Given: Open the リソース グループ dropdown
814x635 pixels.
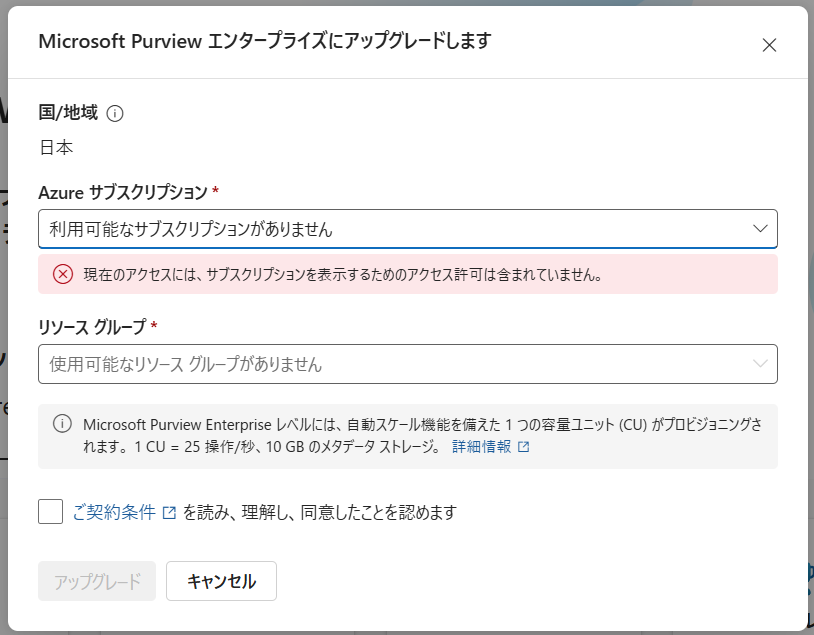Looking at the screenshot, I should click(x=408, y=364).
